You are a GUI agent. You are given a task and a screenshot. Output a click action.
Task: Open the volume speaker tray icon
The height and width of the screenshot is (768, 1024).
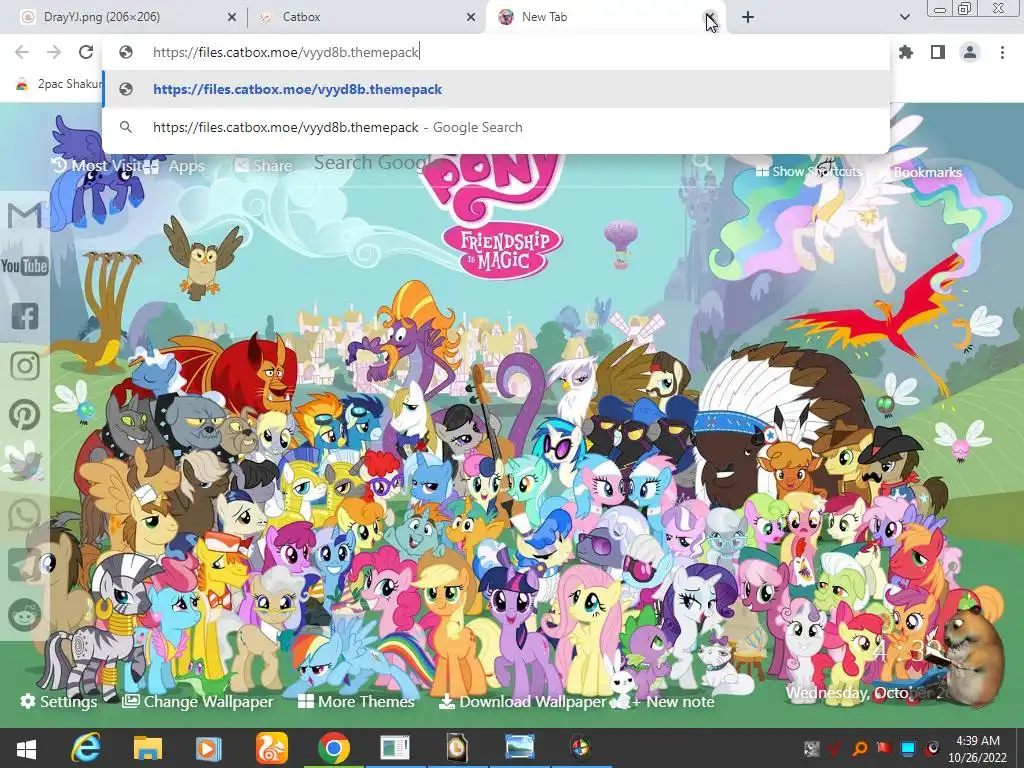pos(933,748)
